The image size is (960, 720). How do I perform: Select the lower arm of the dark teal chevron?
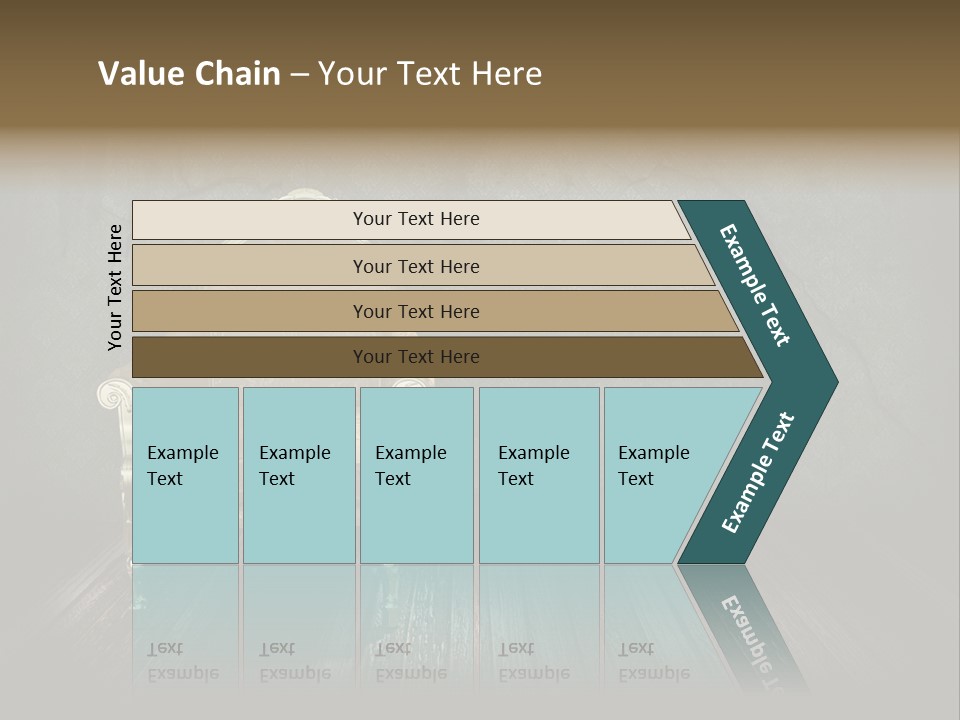coord(756,475)
